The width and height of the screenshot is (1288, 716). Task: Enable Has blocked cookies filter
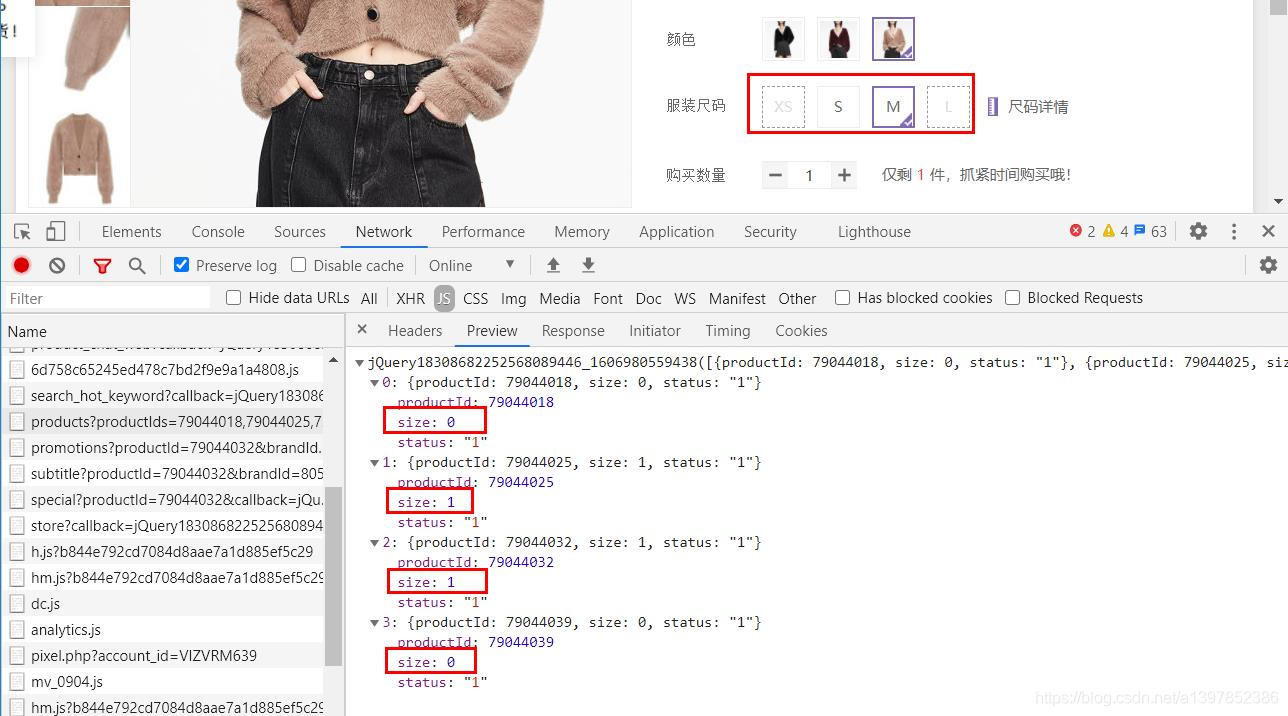pos(842,297)
